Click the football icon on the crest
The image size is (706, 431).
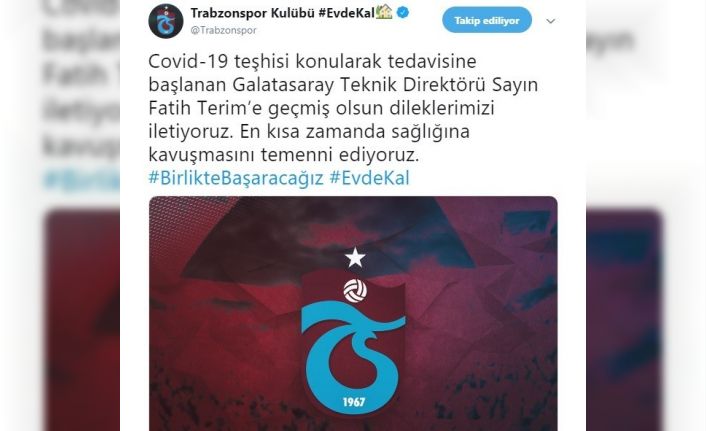355,291
